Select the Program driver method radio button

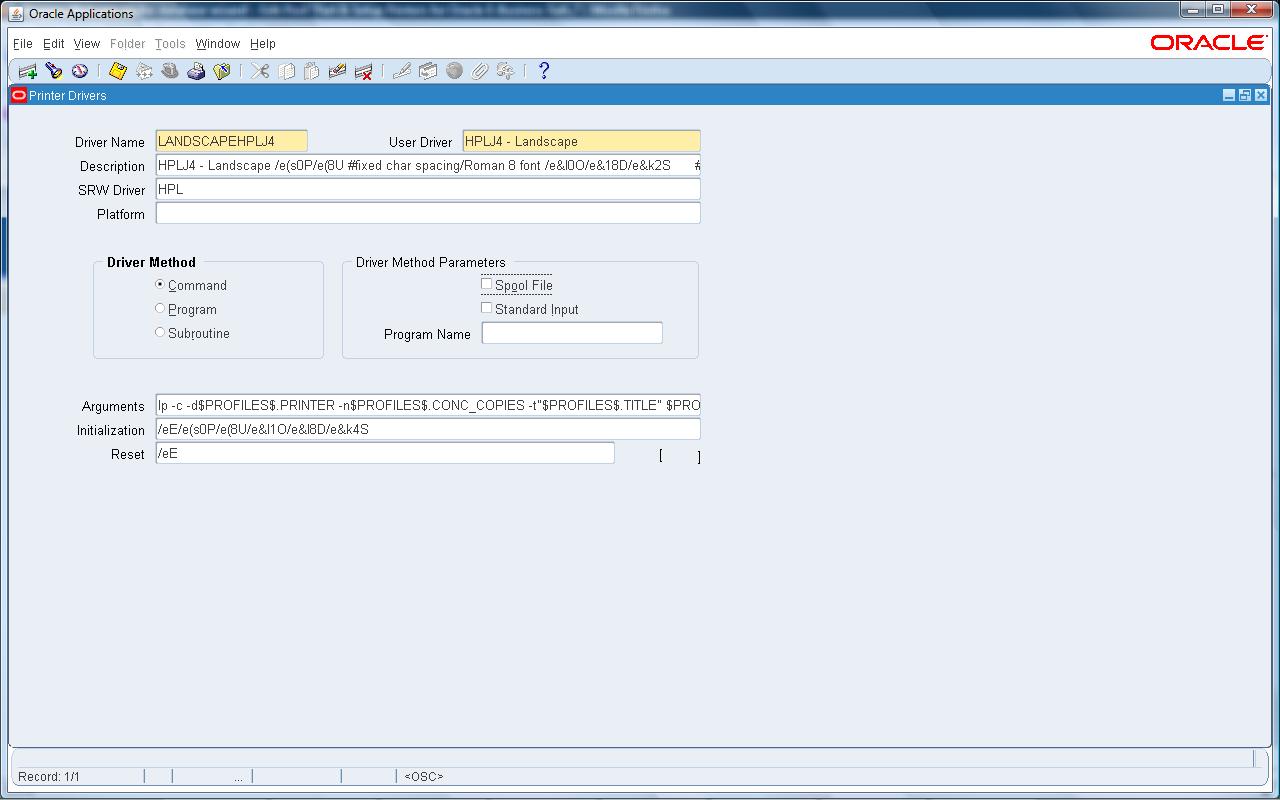point(160,309)
